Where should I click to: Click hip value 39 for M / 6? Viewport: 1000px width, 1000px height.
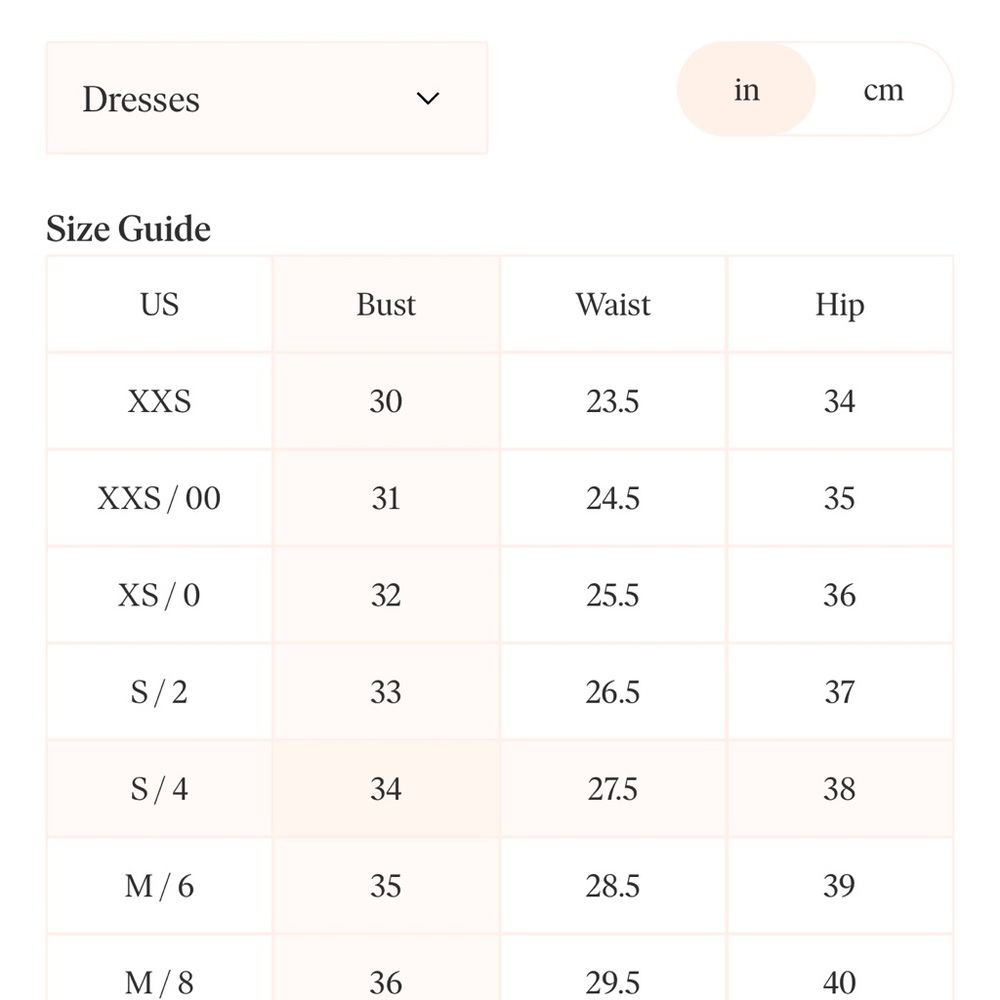tap(839, 886)
